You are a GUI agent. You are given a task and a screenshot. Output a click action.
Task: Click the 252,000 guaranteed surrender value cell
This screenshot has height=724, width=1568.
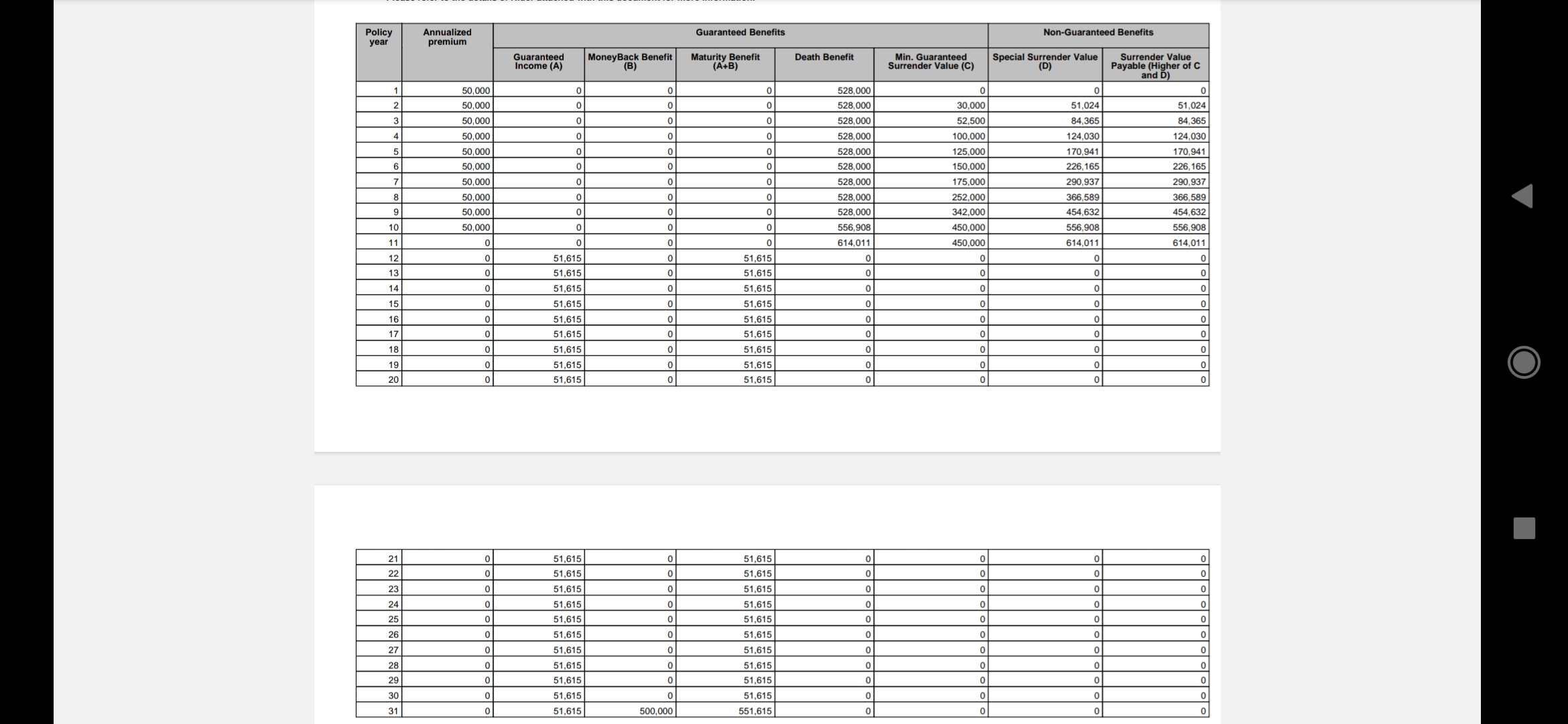(x=968, y=197)
